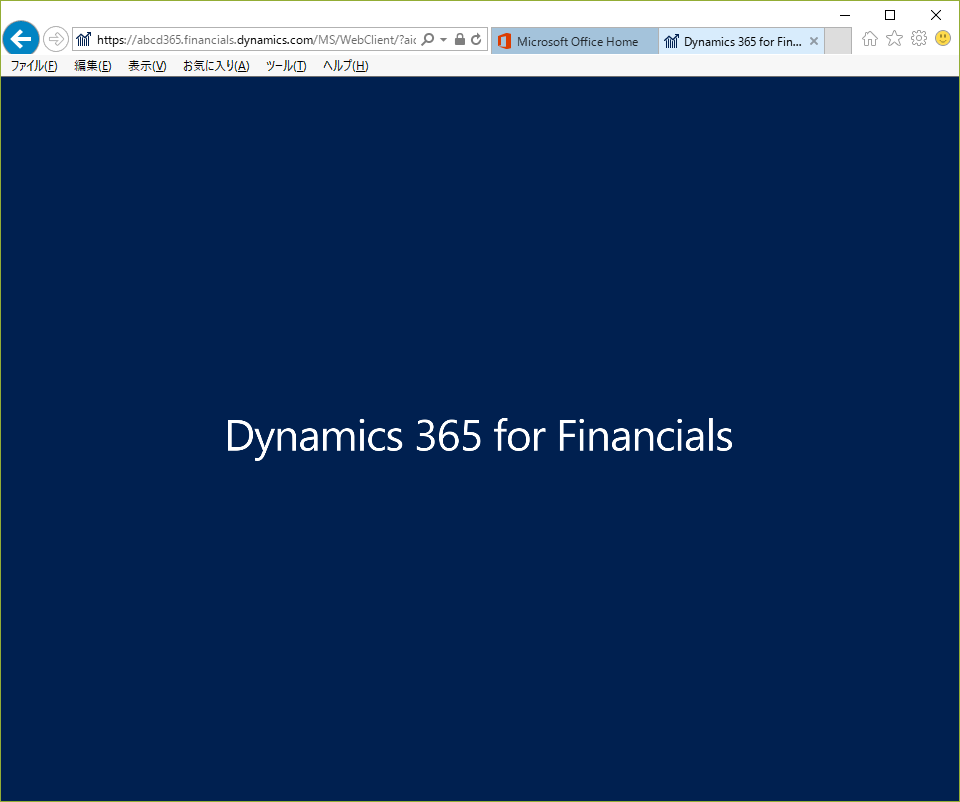Maximize the browser window

[890, 15]
